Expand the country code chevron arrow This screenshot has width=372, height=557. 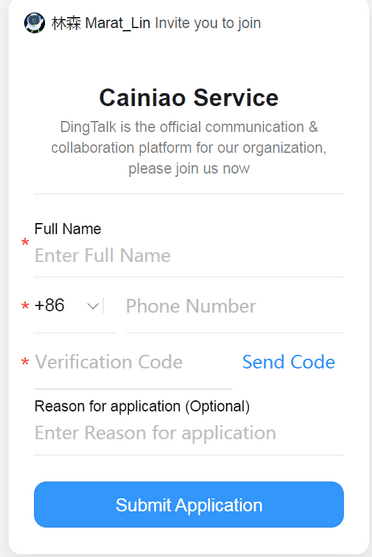(x=93, y=306)
